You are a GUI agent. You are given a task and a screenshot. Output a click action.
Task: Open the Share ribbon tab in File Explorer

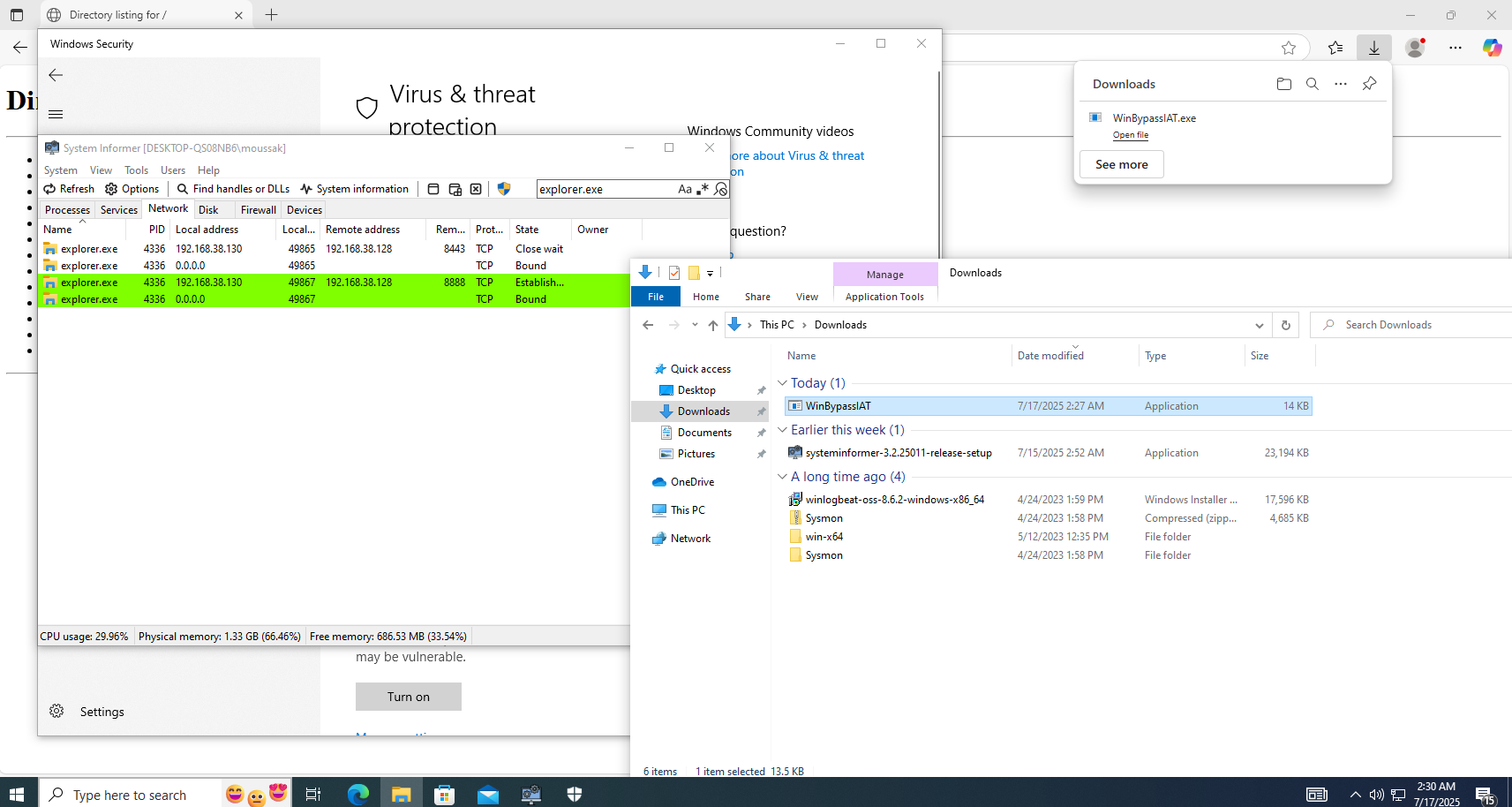point(757,297)
